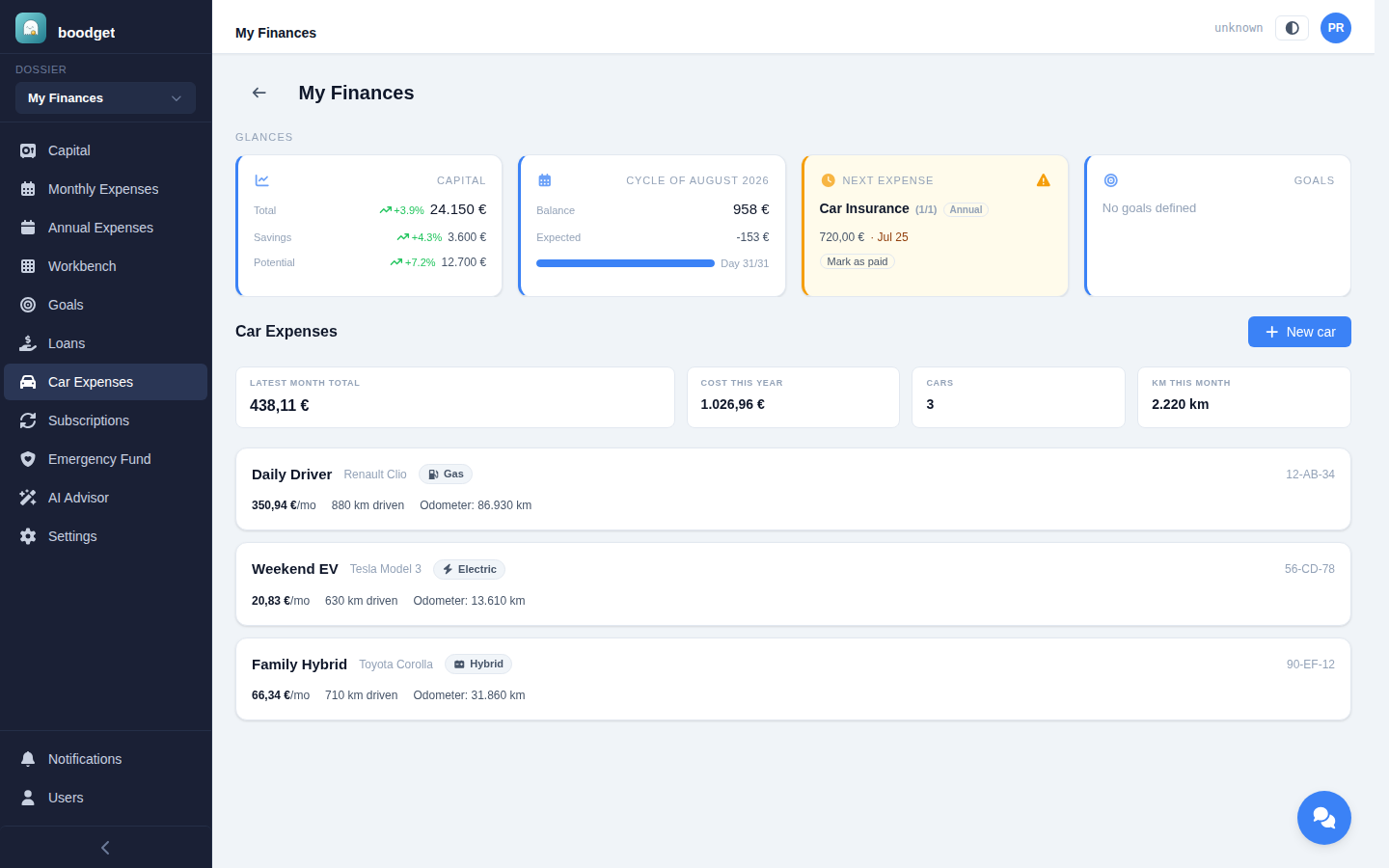The image size is (1389, 868).
Task: Click the Electric fuel type badge
Action: coord(469,569)
